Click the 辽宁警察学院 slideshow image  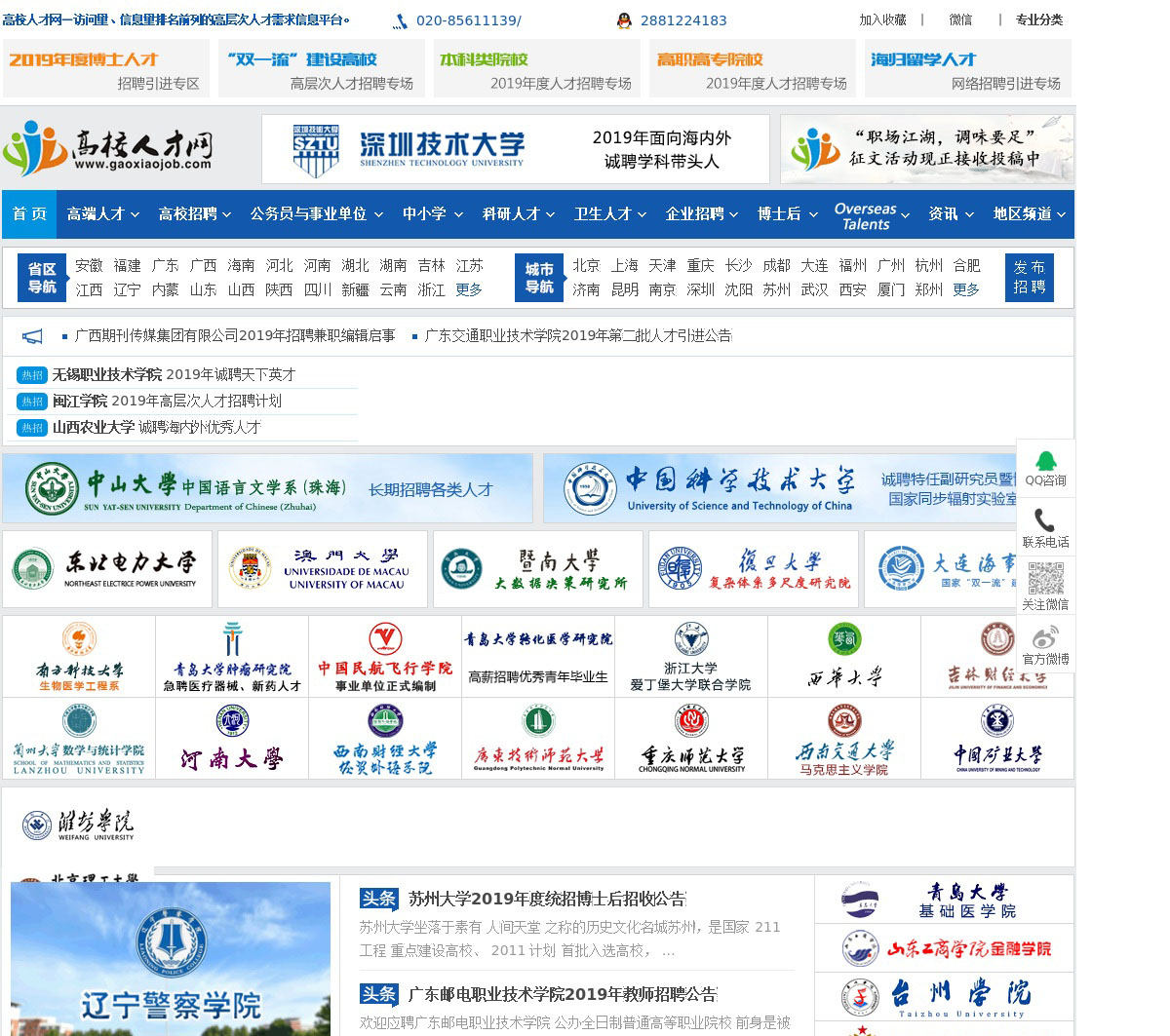(x=171, y=960)
